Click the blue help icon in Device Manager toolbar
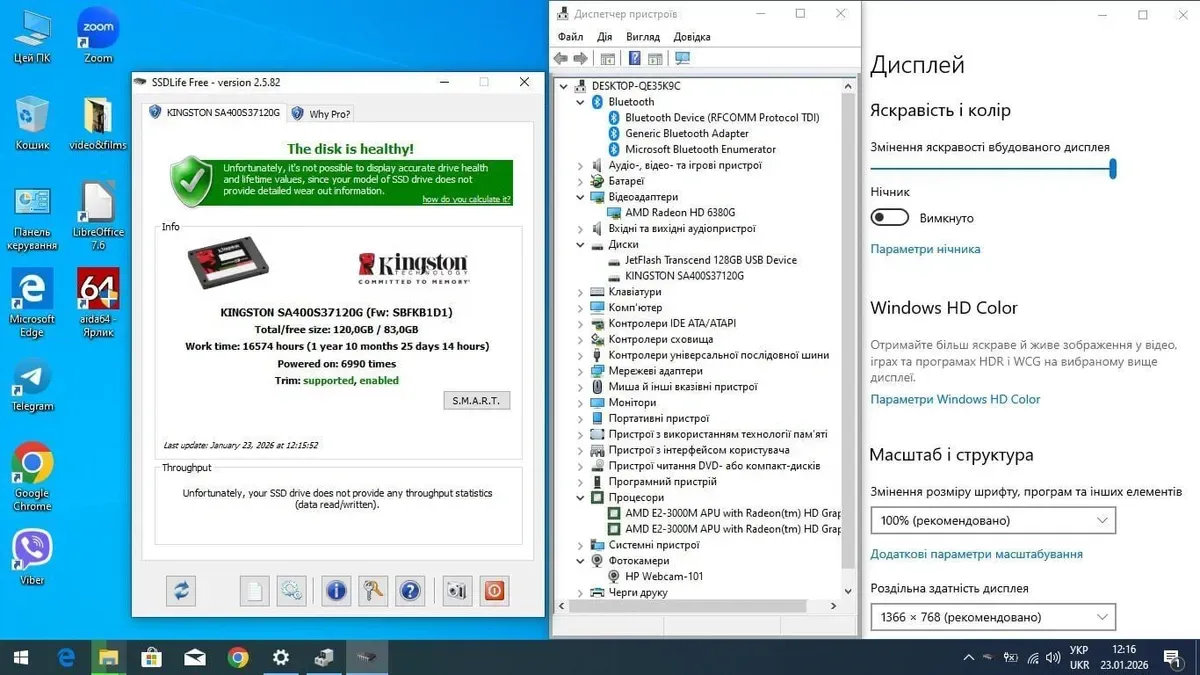 634,59
